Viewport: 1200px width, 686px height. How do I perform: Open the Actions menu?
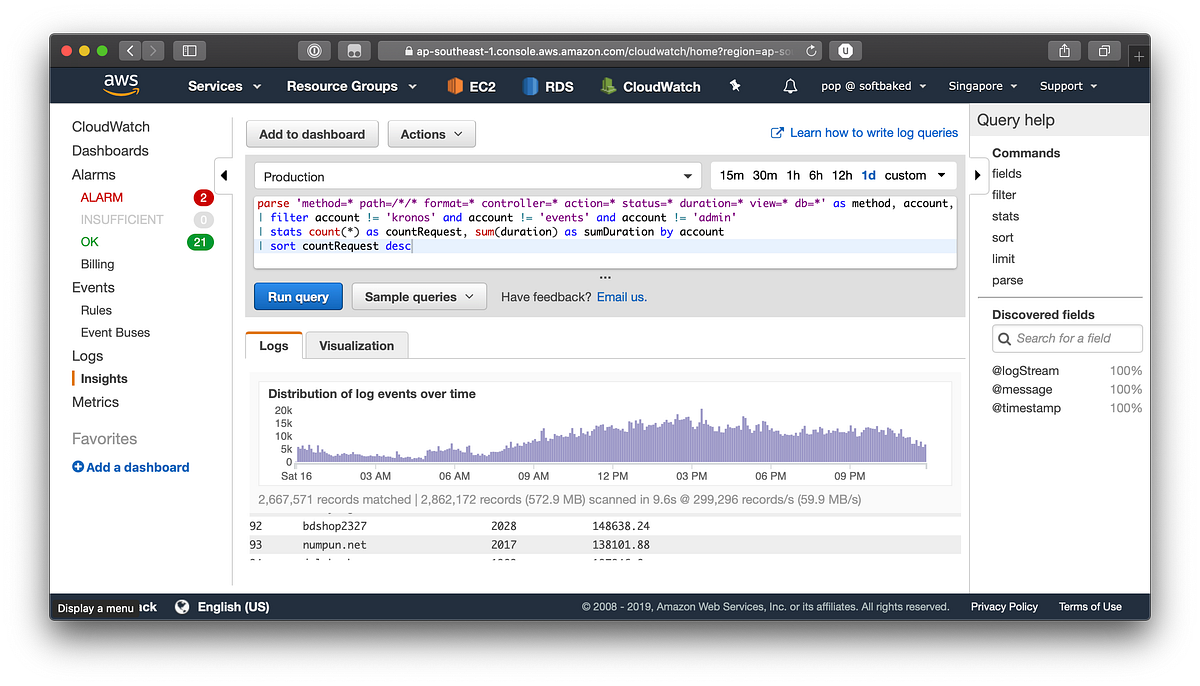(x=431, y=133)
